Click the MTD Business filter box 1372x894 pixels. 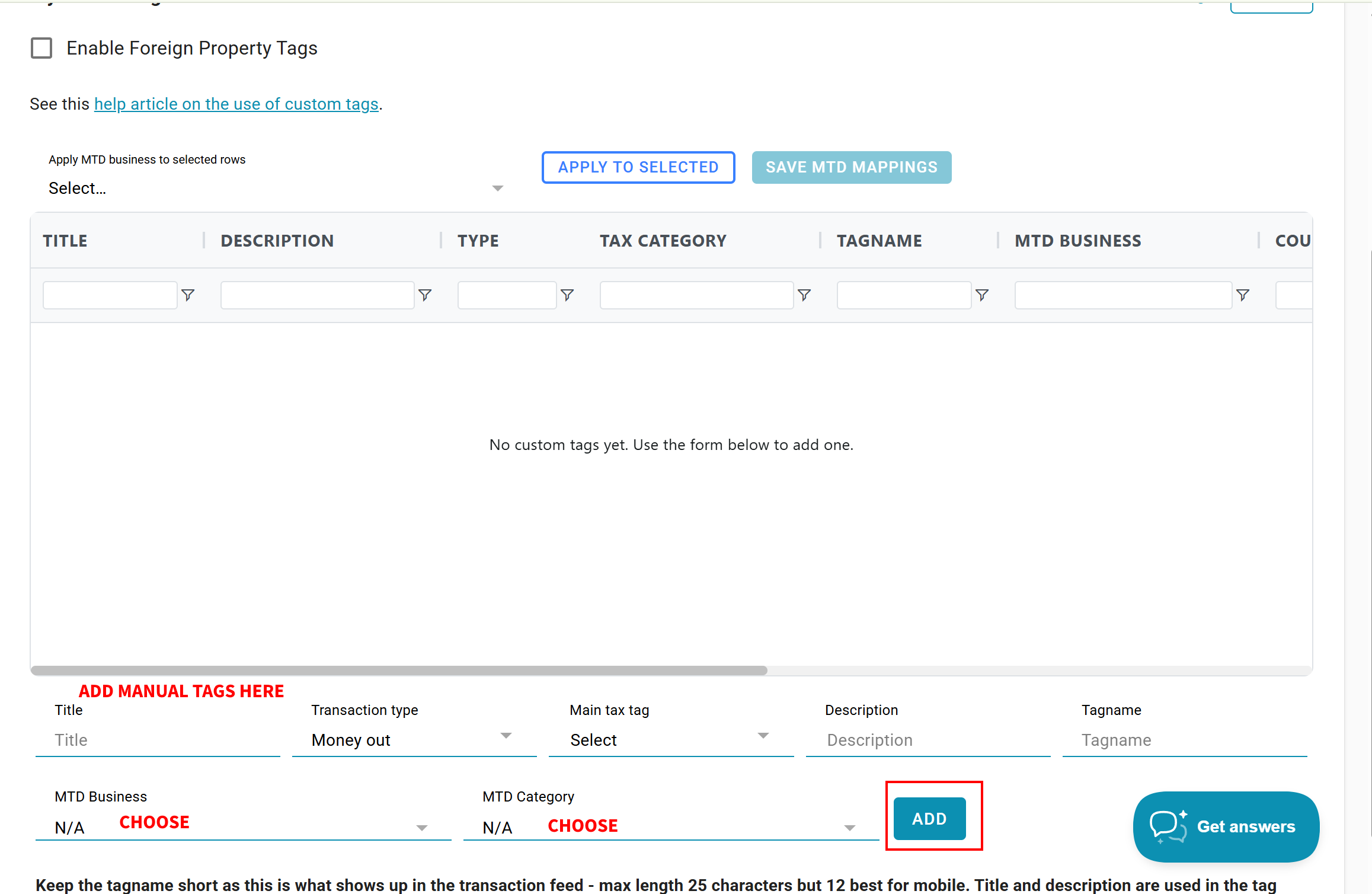pyautogui.click(x=1124, y=295)
